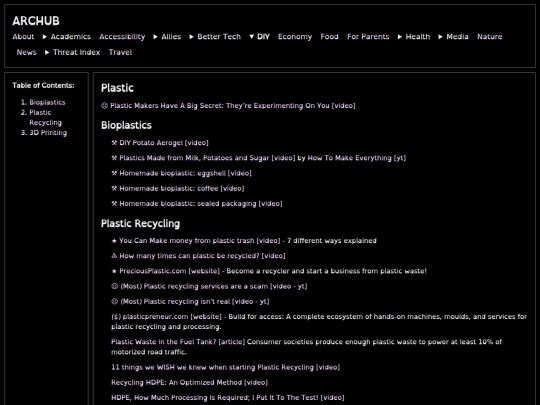
Task: Click recycle icon beside How many times
Action: coord(114,256)
